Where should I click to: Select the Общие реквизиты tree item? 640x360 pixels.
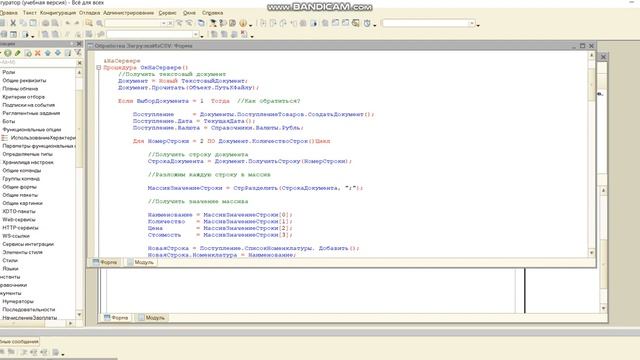click(24, 80)
